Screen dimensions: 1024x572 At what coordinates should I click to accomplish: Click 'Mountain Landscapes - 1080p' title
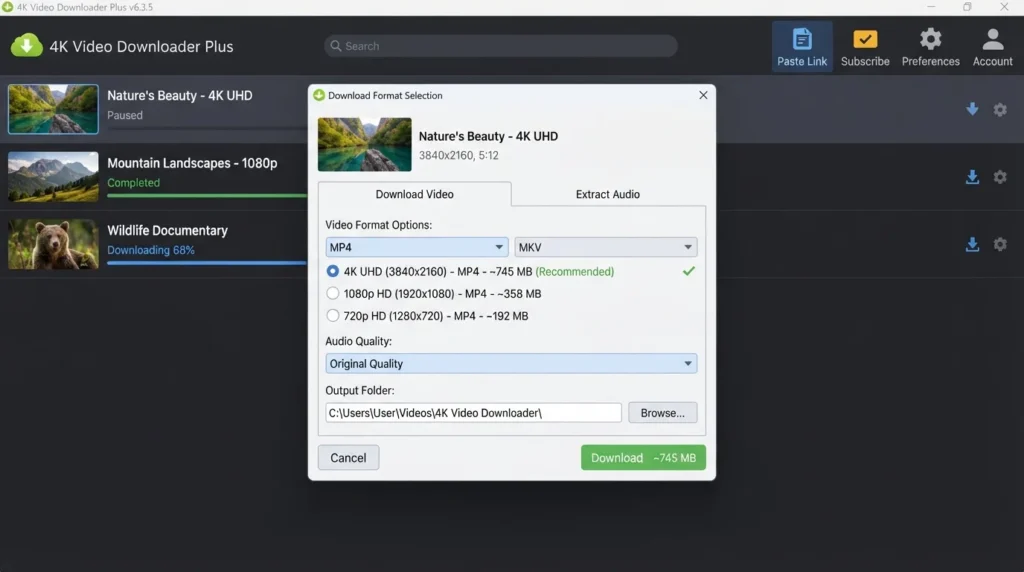click(192, 163)
